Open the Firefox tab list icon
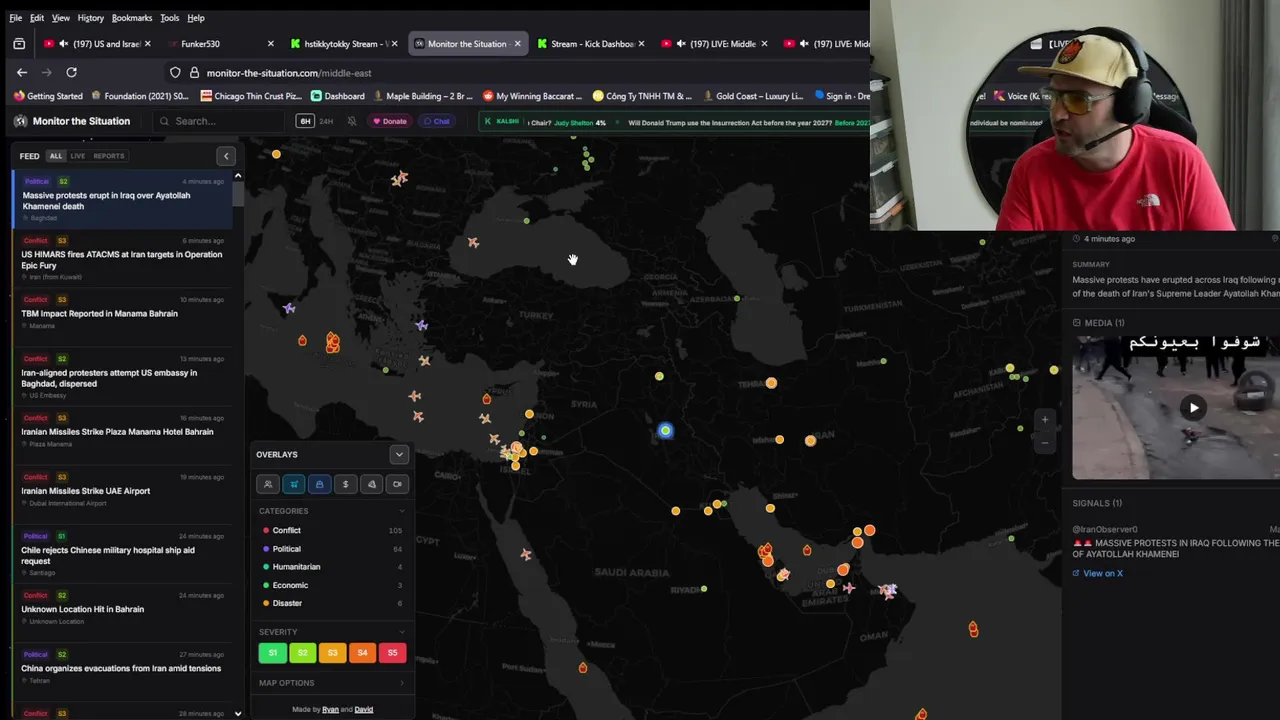The image size is (1280, 720). coord(19,44)
